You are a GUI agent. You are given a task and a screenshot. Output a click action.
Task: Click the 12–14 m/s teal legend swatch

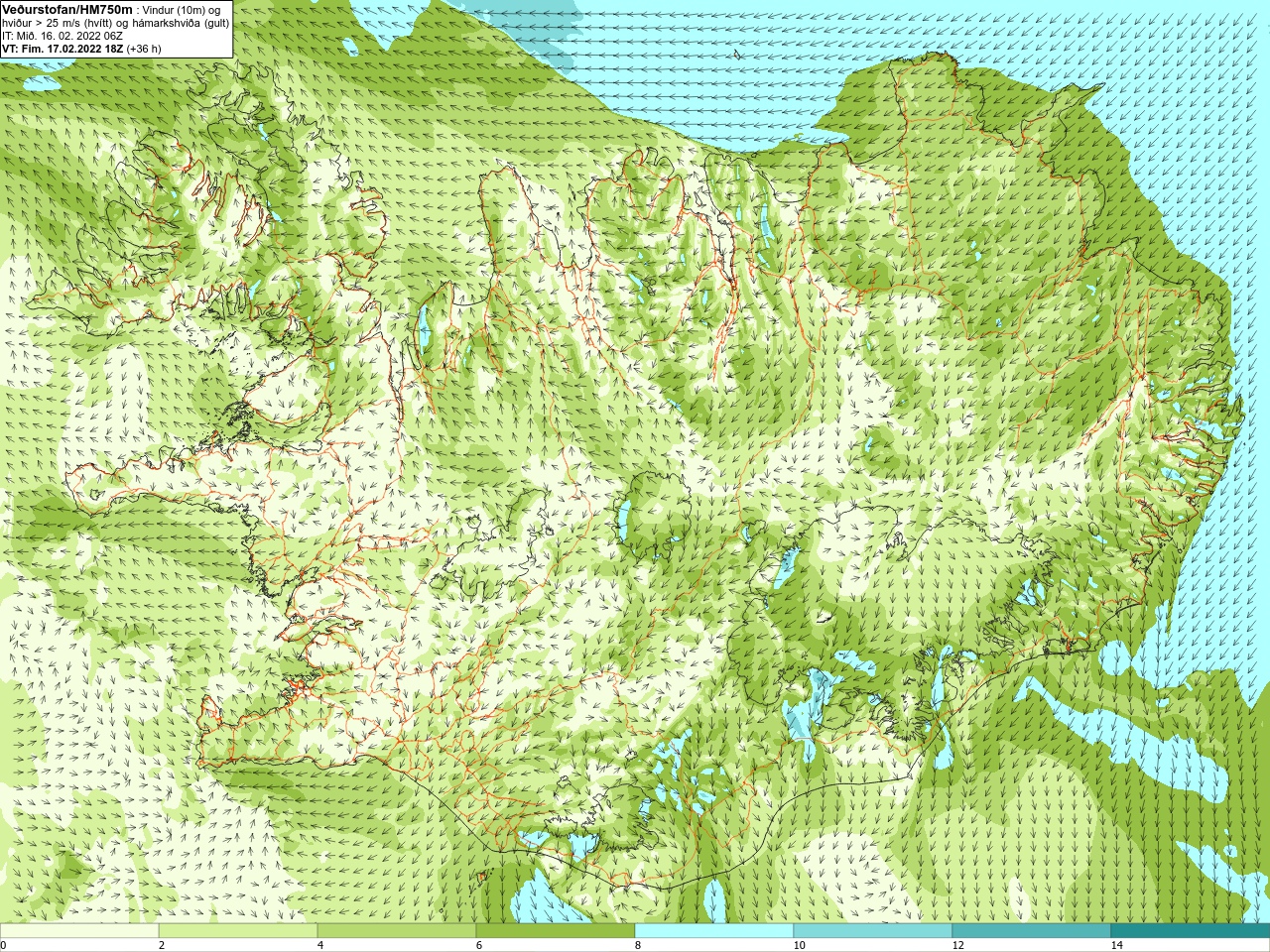click(x=1032, y=931)
